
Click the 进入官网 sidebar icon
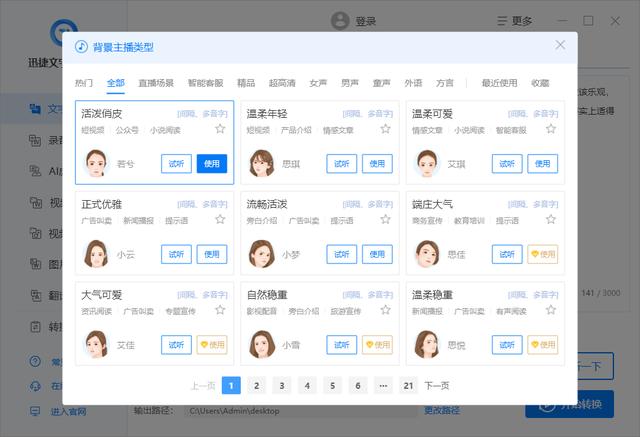(x=35, y=411)
